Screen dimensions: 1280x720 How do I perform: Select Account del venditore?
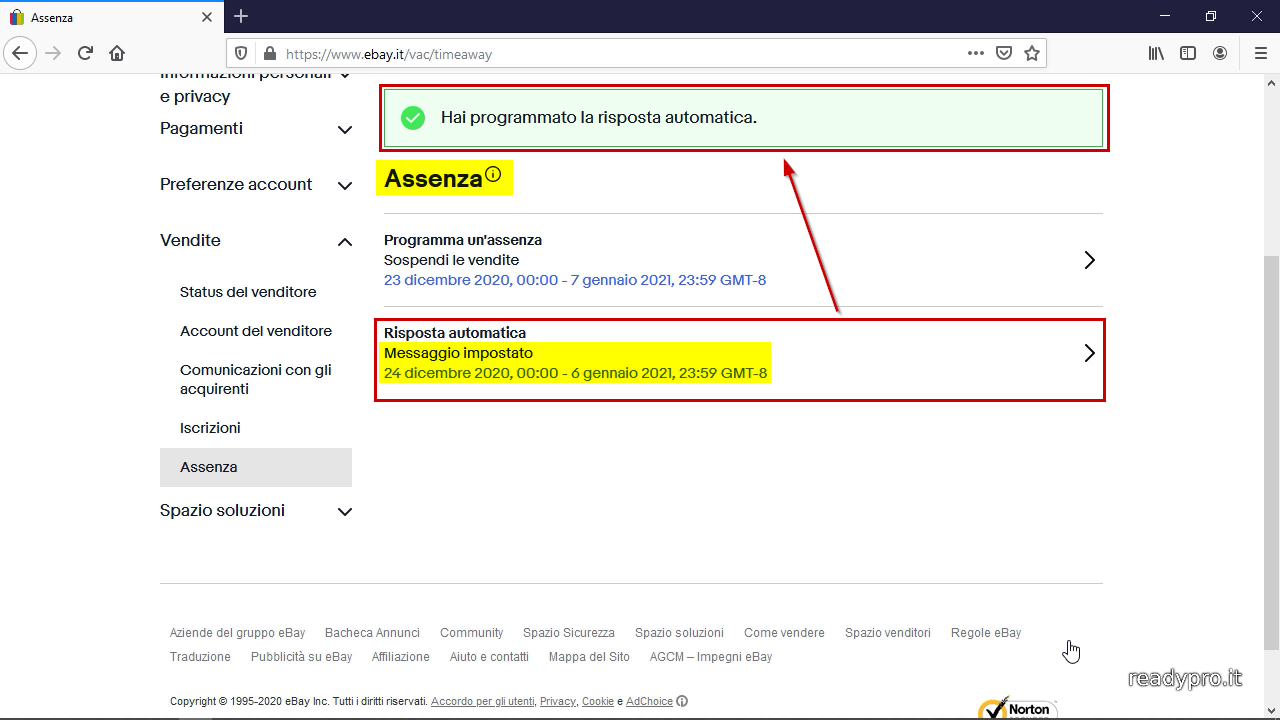256,331
